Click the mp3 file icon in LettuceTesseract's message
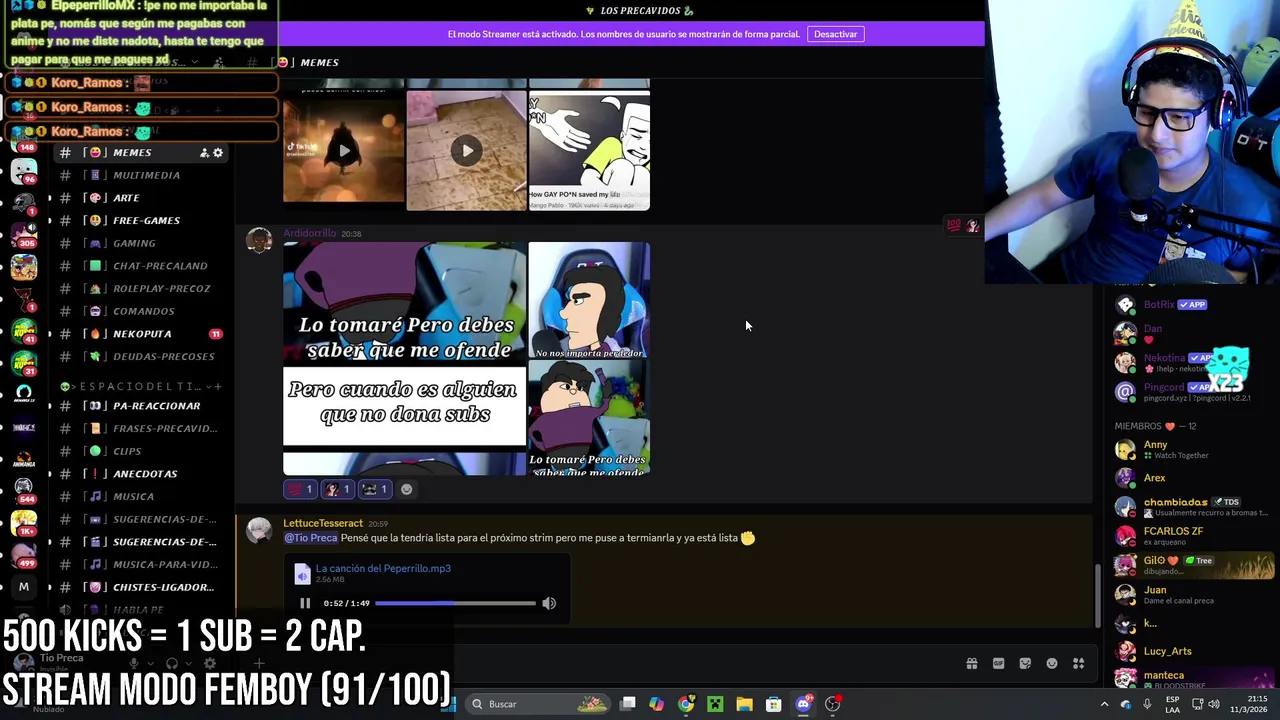 tap(302, 574)
